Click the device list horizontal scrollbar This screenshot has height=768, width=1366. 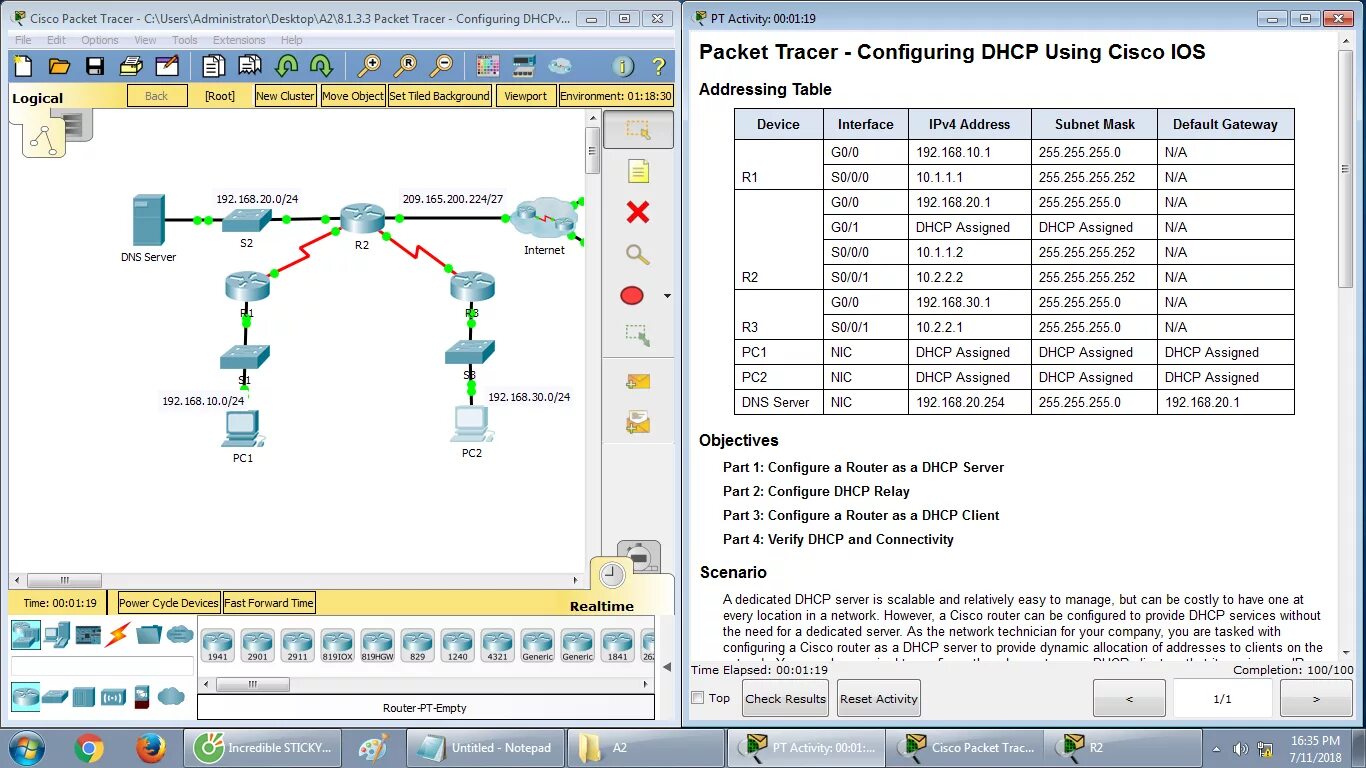click(x=253, y=685)
